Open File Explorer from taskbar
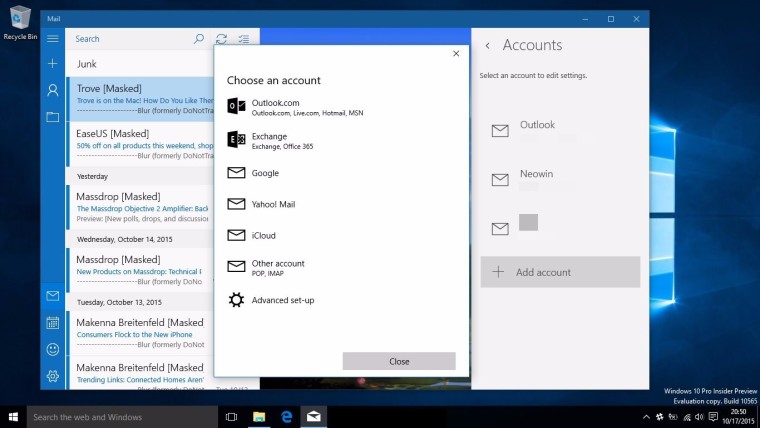 259,417
